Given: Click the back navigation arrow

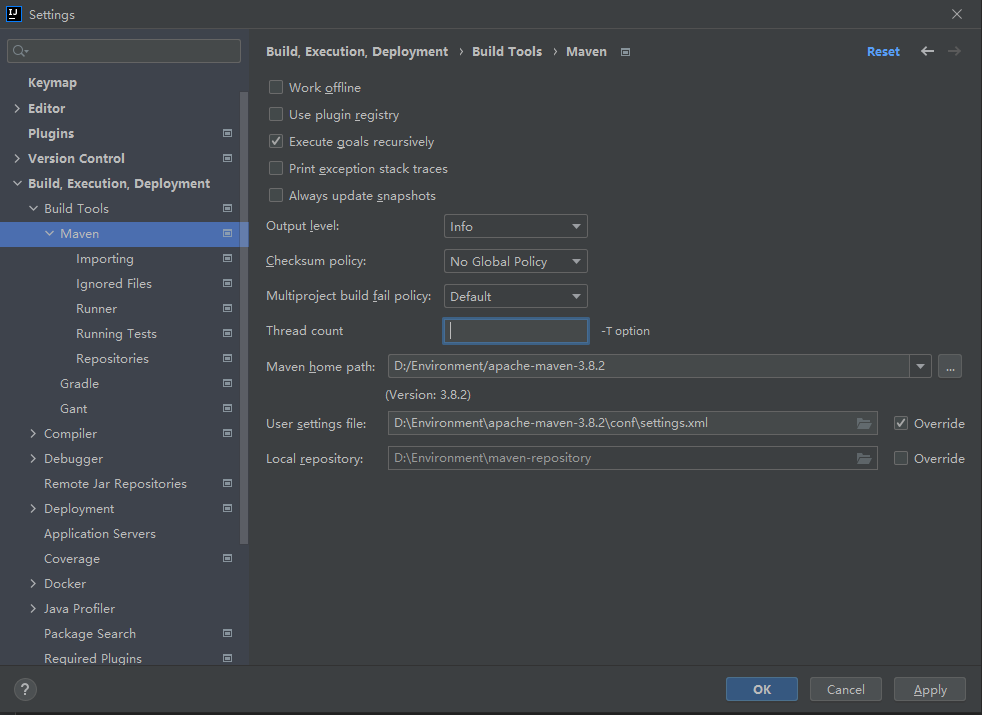Looking at the screenshot, I should tap(927, 51).
